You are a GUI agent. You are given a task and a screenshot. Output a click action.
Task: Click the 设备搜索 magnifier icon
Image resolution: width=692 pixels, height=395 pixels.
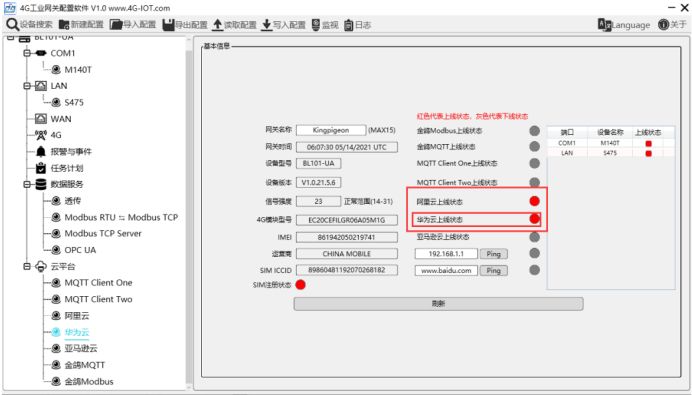(x=12, y=25)
